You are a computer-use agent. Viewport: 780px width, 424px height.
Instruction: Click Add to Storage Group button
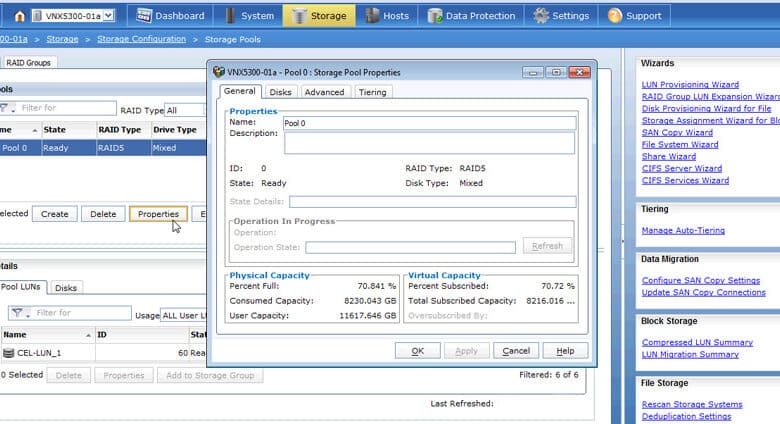click(210, 375)
